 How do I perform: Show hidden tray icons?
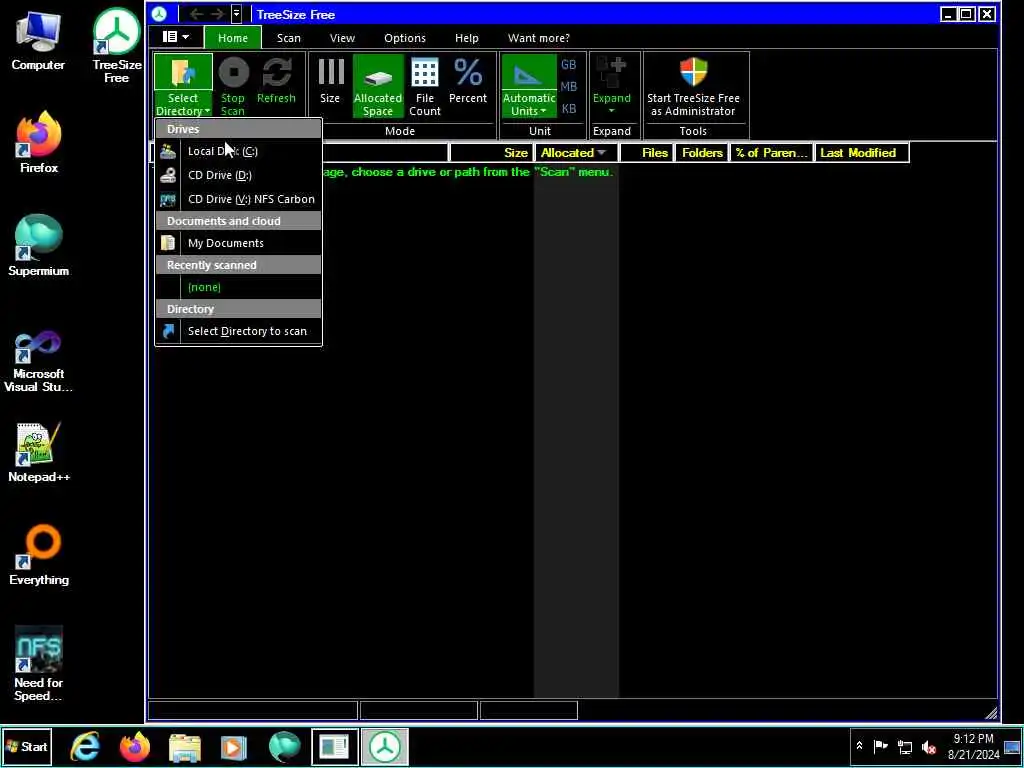[859, 746]
